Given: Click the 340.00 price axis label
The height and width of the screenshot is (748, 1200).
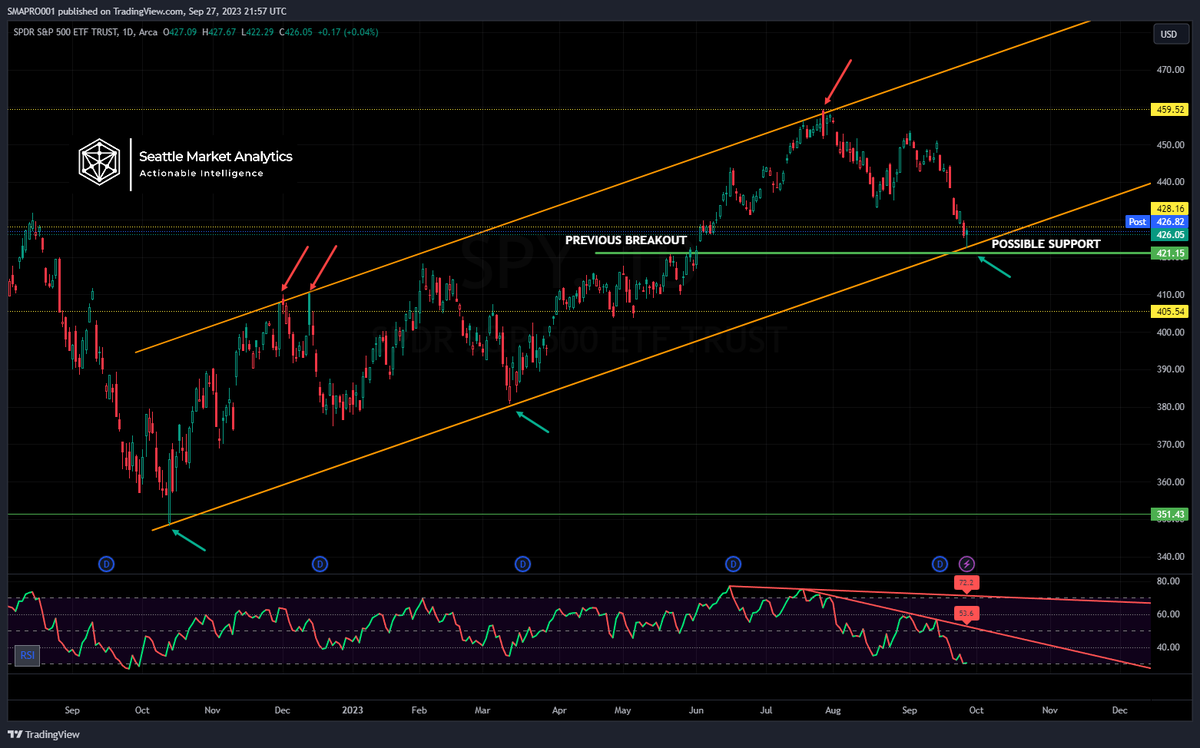Looking at the screenshot, I should click(x=1170, y=557).
